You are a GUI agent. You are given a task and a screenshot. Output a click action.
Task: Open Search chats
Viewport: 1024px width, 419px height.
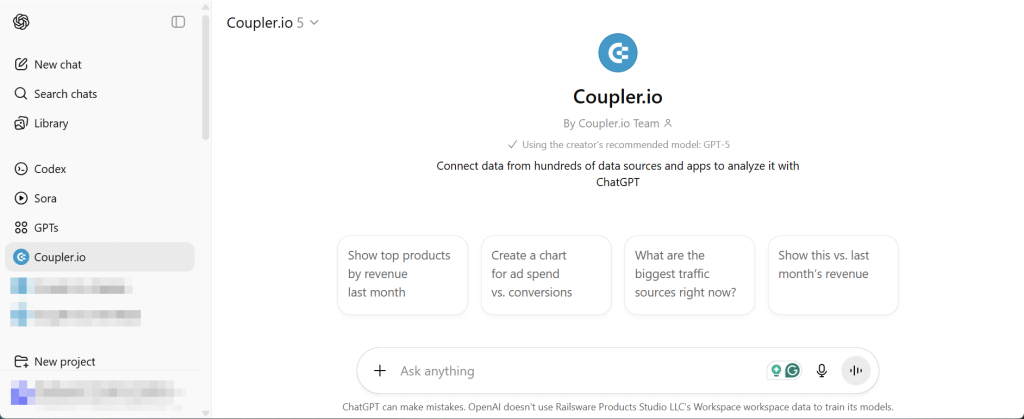pyautogui.click(x=64, y=94)
